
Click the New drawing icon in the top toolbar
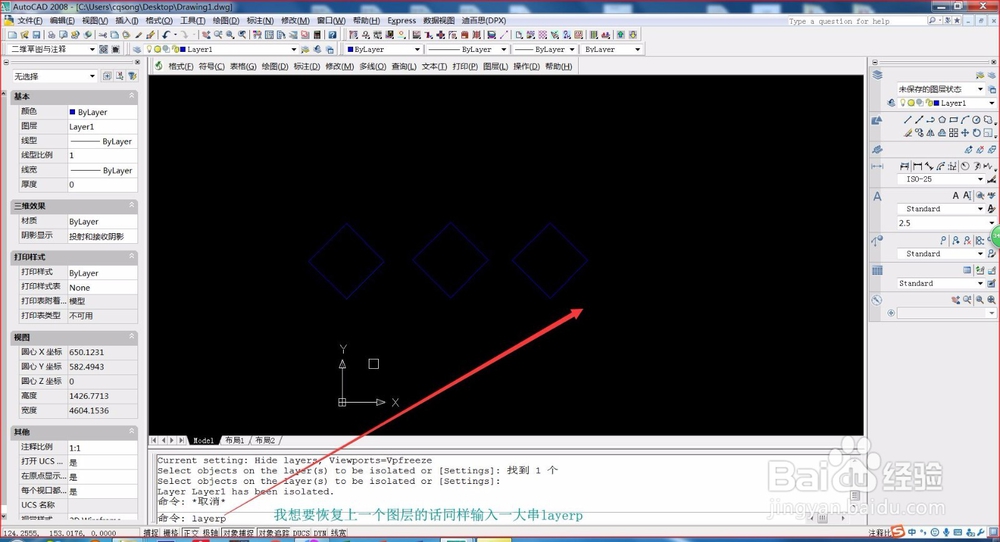click(x=12, y=34)
